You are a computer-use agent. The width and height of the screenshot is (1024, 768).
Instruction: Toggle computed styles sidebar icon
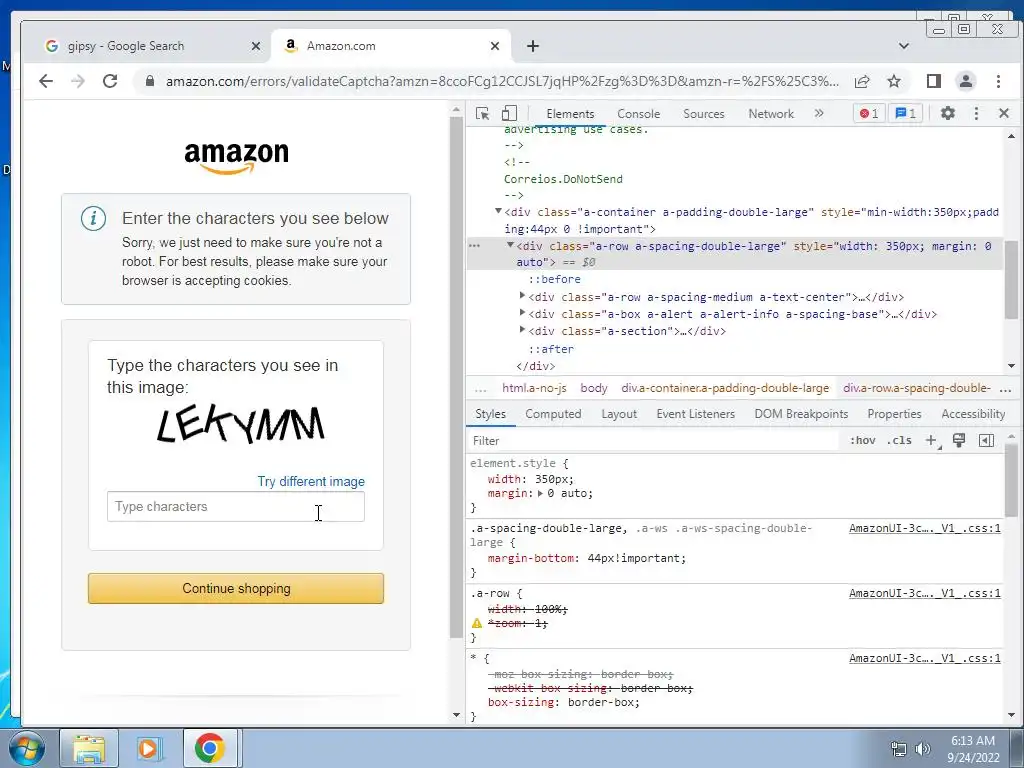click(987, 441)
